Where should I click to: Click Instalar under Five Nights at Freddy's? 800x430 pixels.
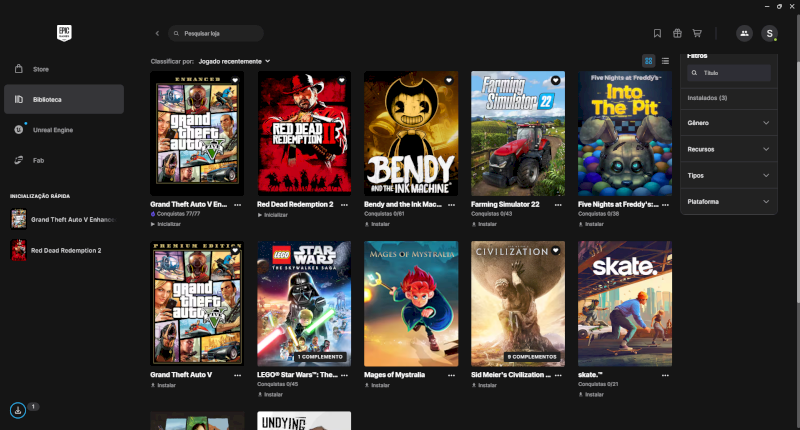591,224
